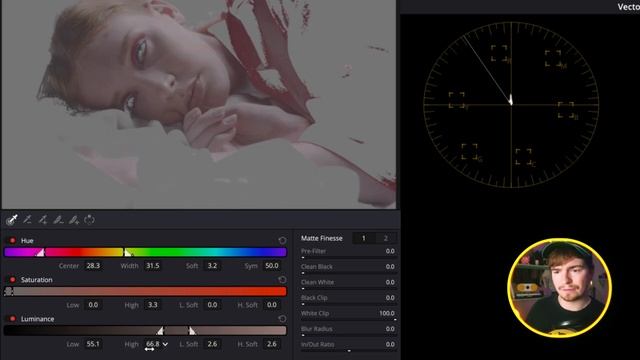This screenshot has width=640, height=360.
Task: Click the White Clip value 100.0
Action: click(387, 313)
